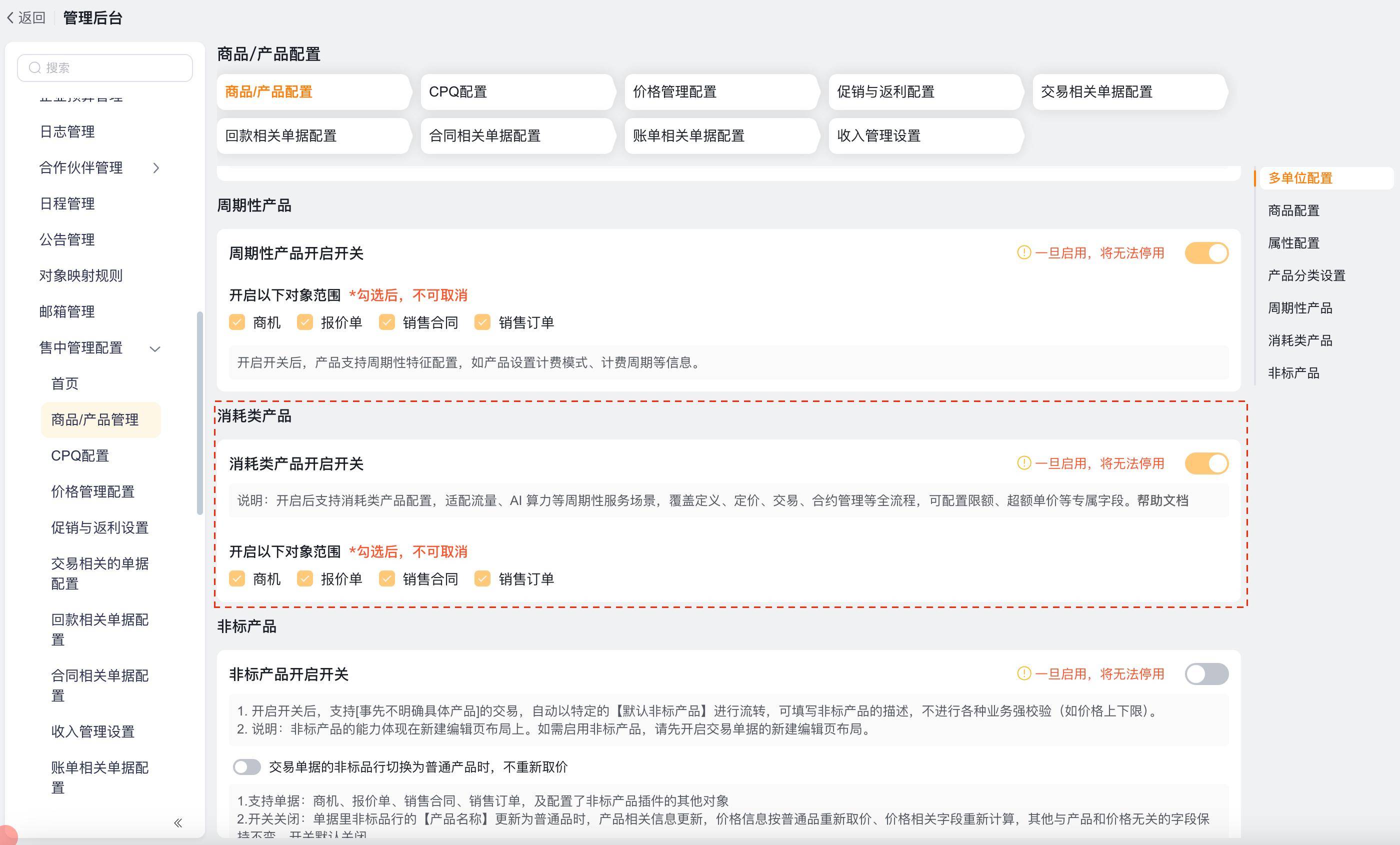Open the 帮助文档 link

[1162, 500]
